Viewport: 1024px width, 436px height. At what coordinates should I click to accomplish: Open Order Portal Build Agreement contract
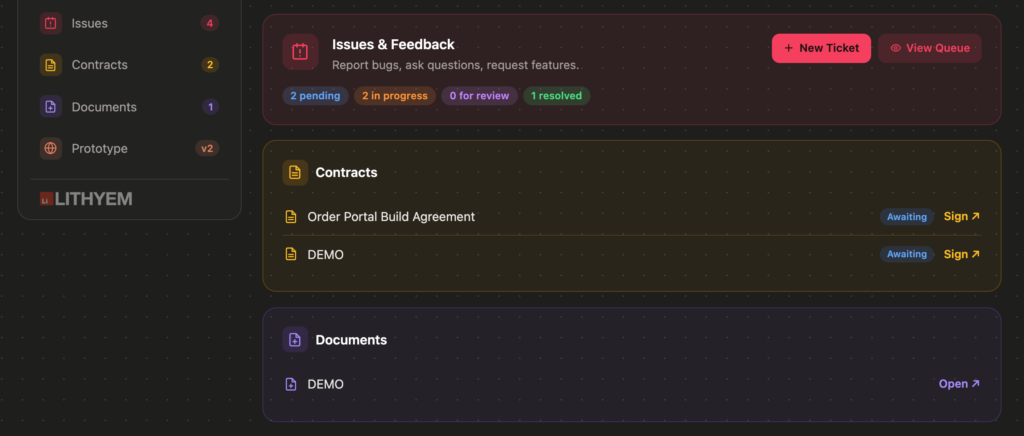[x=391, y=217]
